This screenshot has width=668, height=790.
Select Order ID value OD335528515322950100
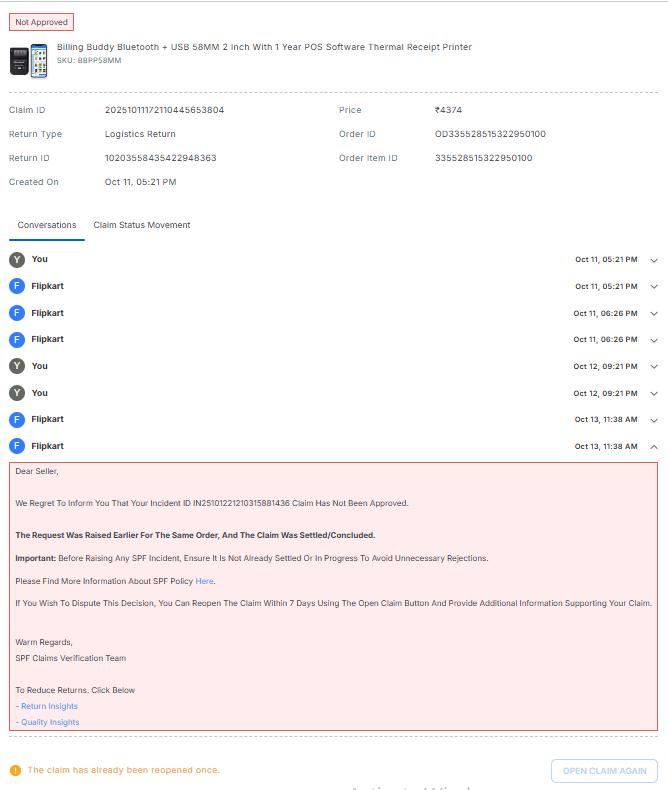(x=490, y=134)
